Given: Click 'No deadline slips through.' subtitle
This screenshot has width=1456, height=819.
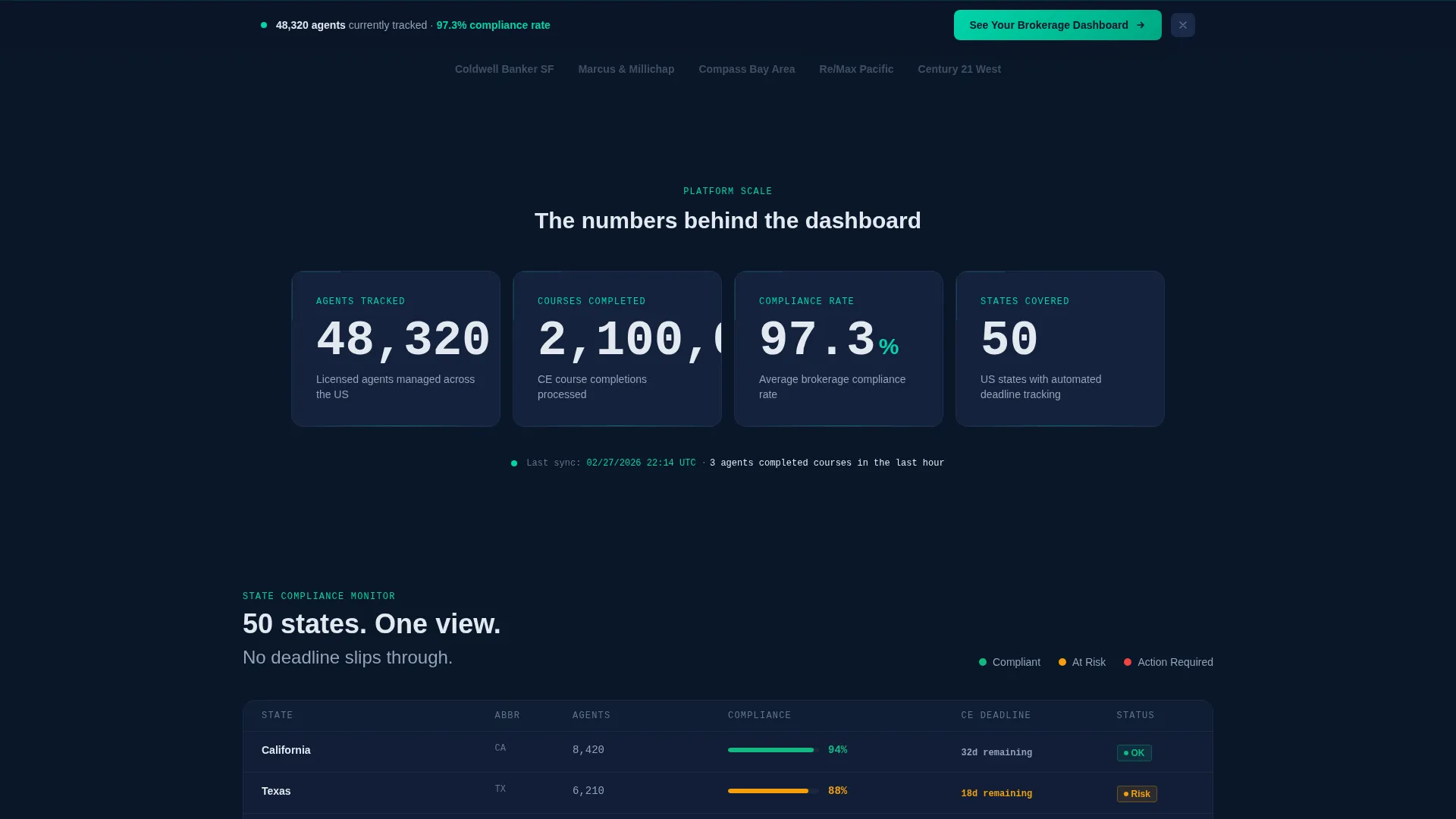Looking at the screenshot, I should pos(347,657).
